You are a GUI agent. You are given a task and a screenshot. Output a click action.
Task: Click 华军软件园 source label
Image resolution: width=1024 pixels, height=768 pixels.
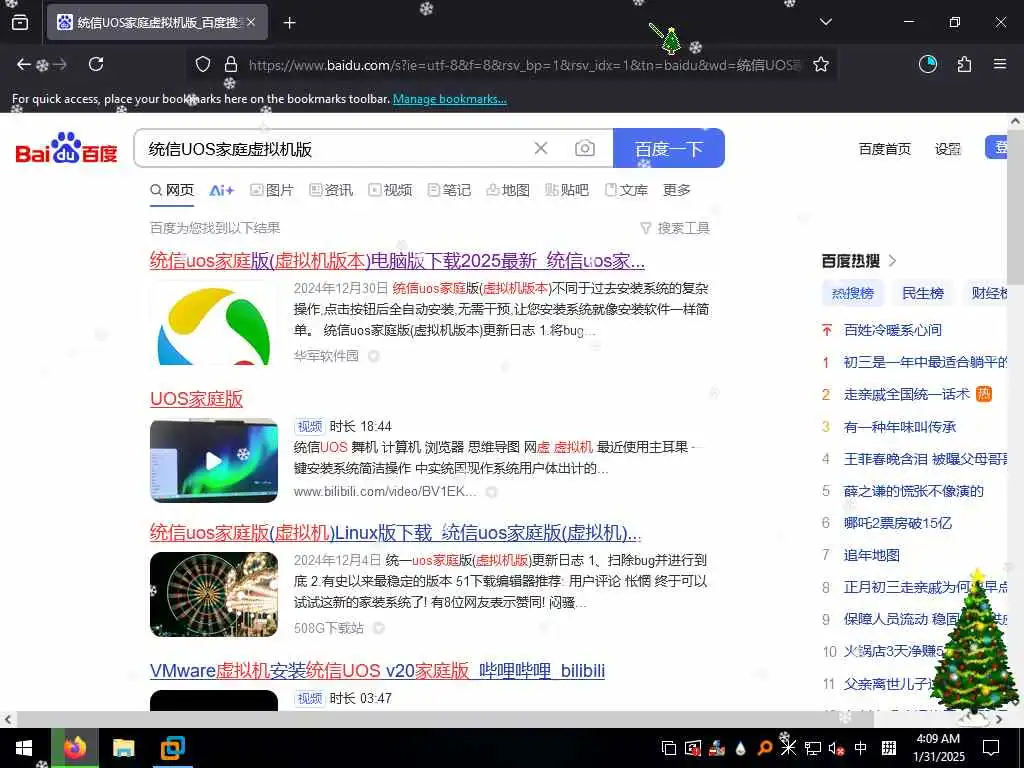click(x=326, y=356)
